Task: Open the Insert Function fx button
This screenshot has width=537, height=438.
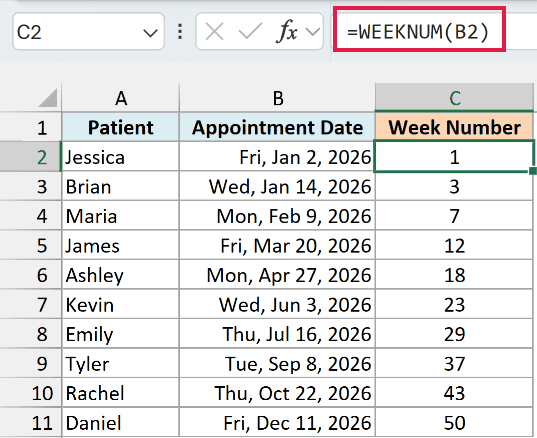Action: (287, 32)
